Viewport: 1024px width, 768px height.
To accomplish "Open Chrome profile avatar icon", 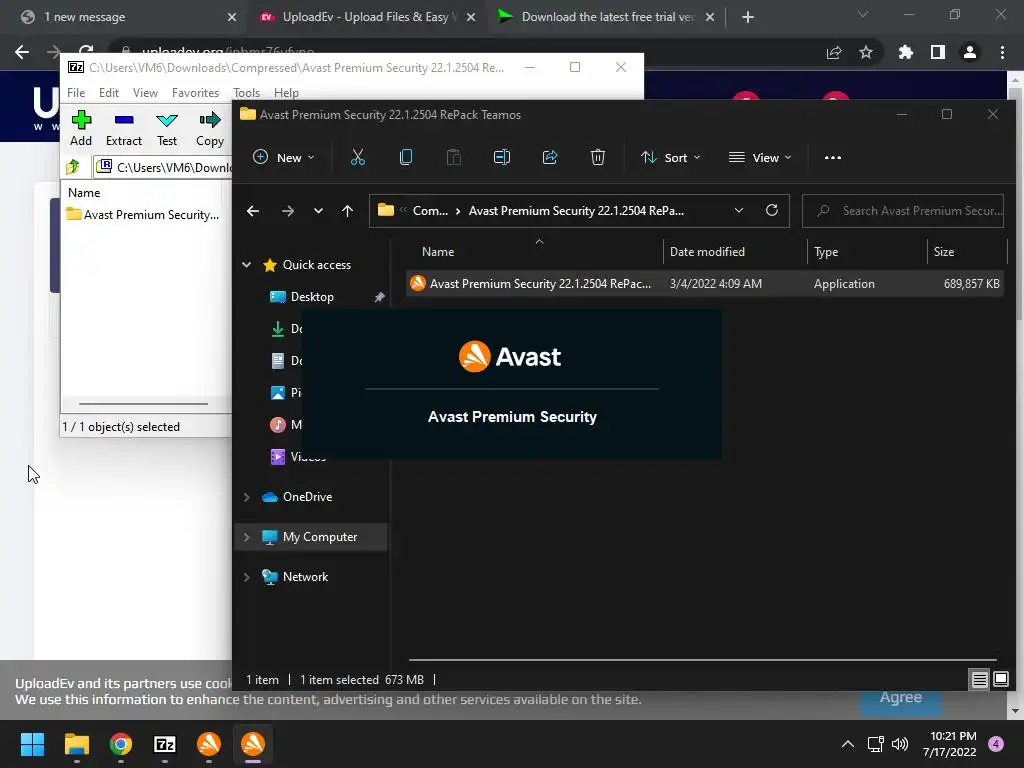I will 970,52.
